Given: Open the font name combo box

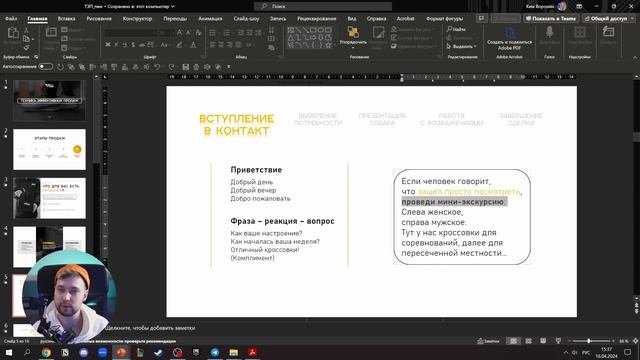Looking at the screenshot, I should click(130, 33).
